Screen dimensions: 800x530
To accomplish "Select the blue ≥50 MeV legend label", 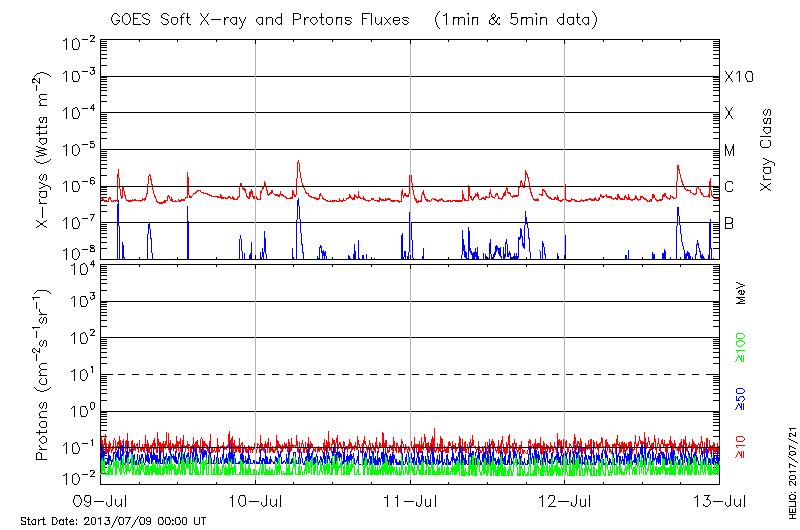I will (742, 398).
